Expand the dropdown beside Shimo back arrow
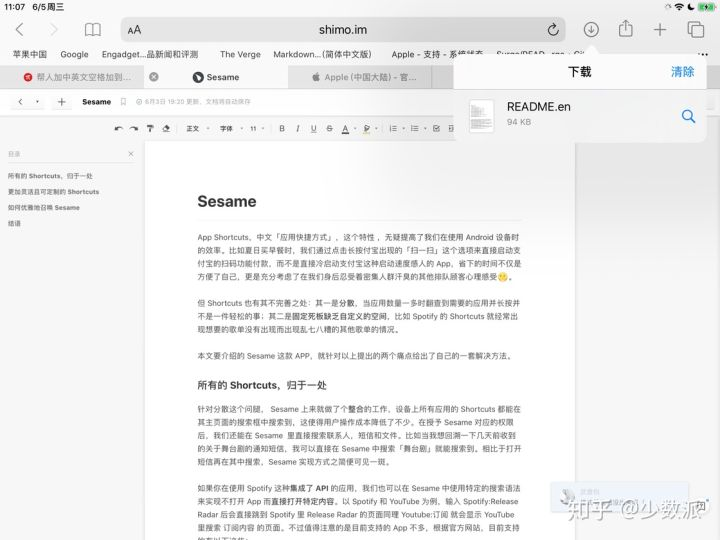 point(37,101)
